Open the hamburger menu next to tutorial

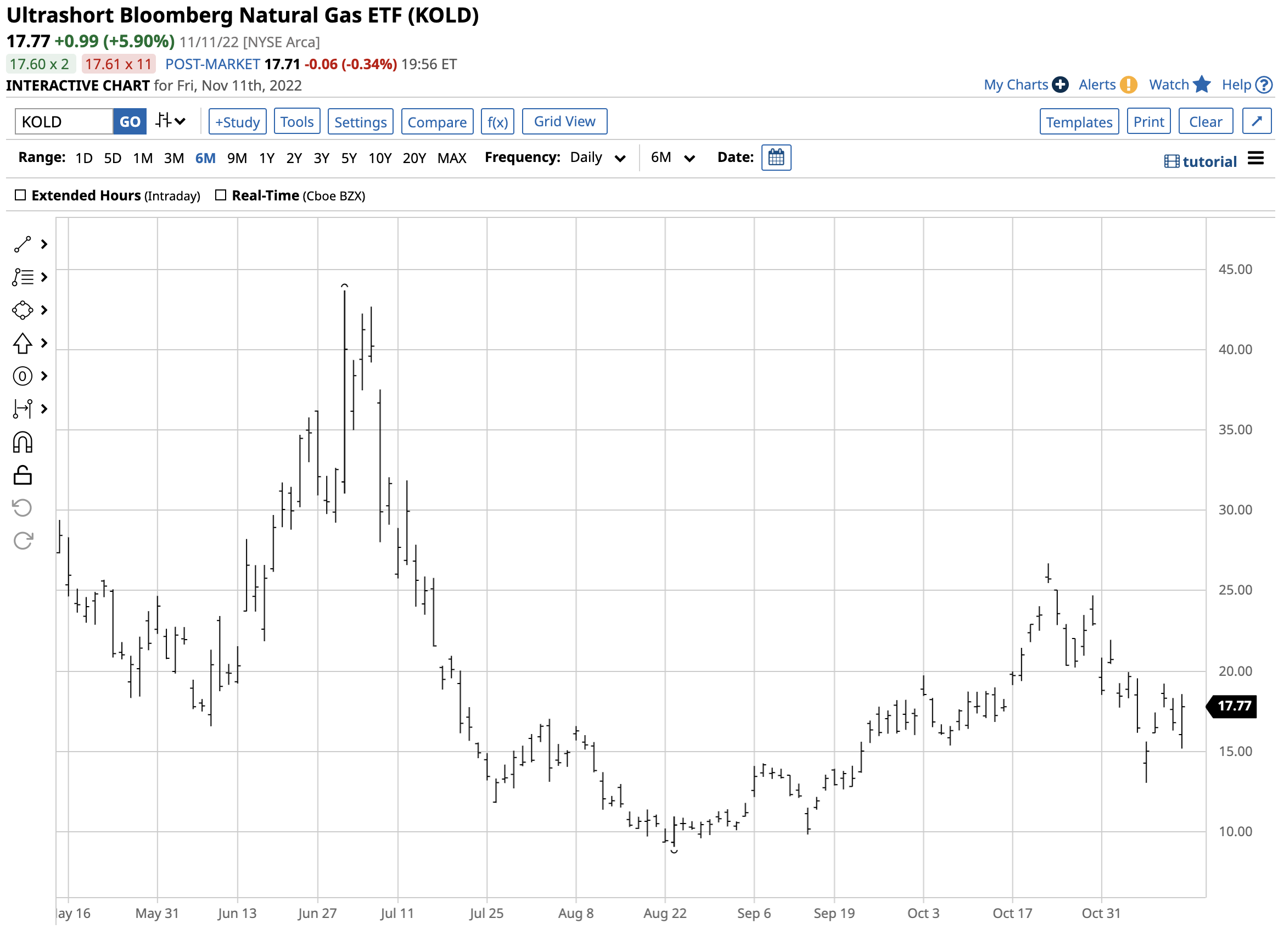pyautogui.click(x=1255, y=159)
